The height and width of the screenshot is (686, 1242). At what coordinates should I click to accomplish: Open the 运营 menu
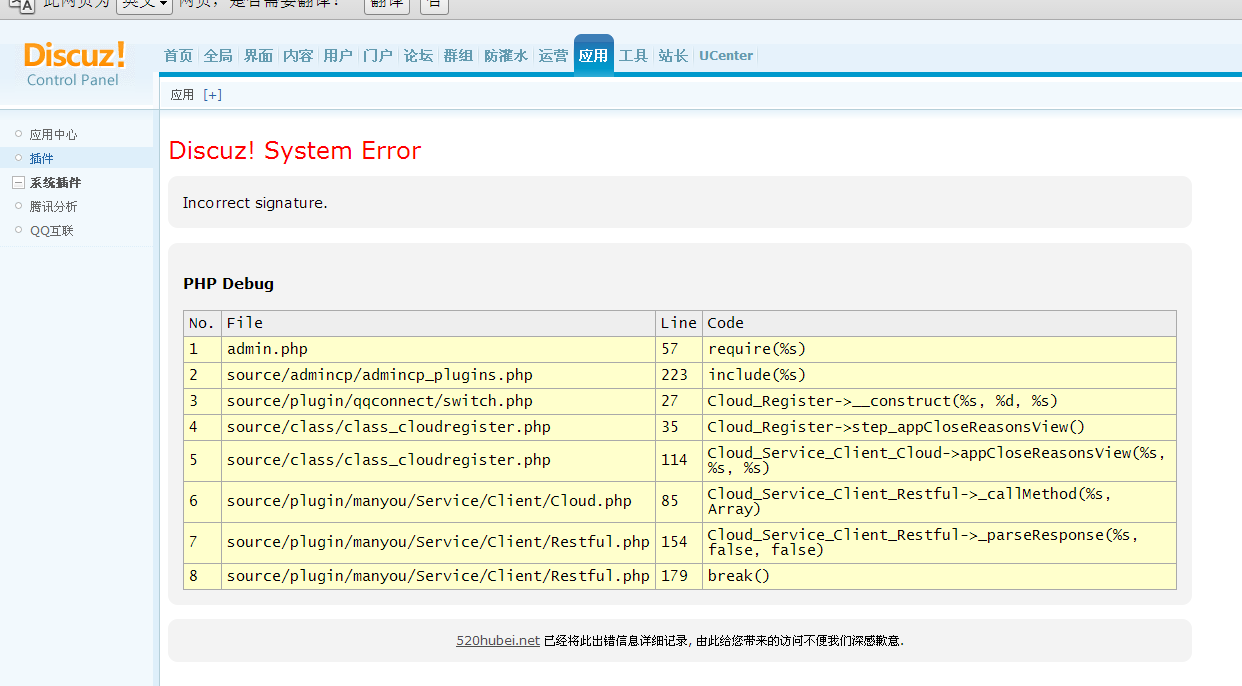(553, 56)
